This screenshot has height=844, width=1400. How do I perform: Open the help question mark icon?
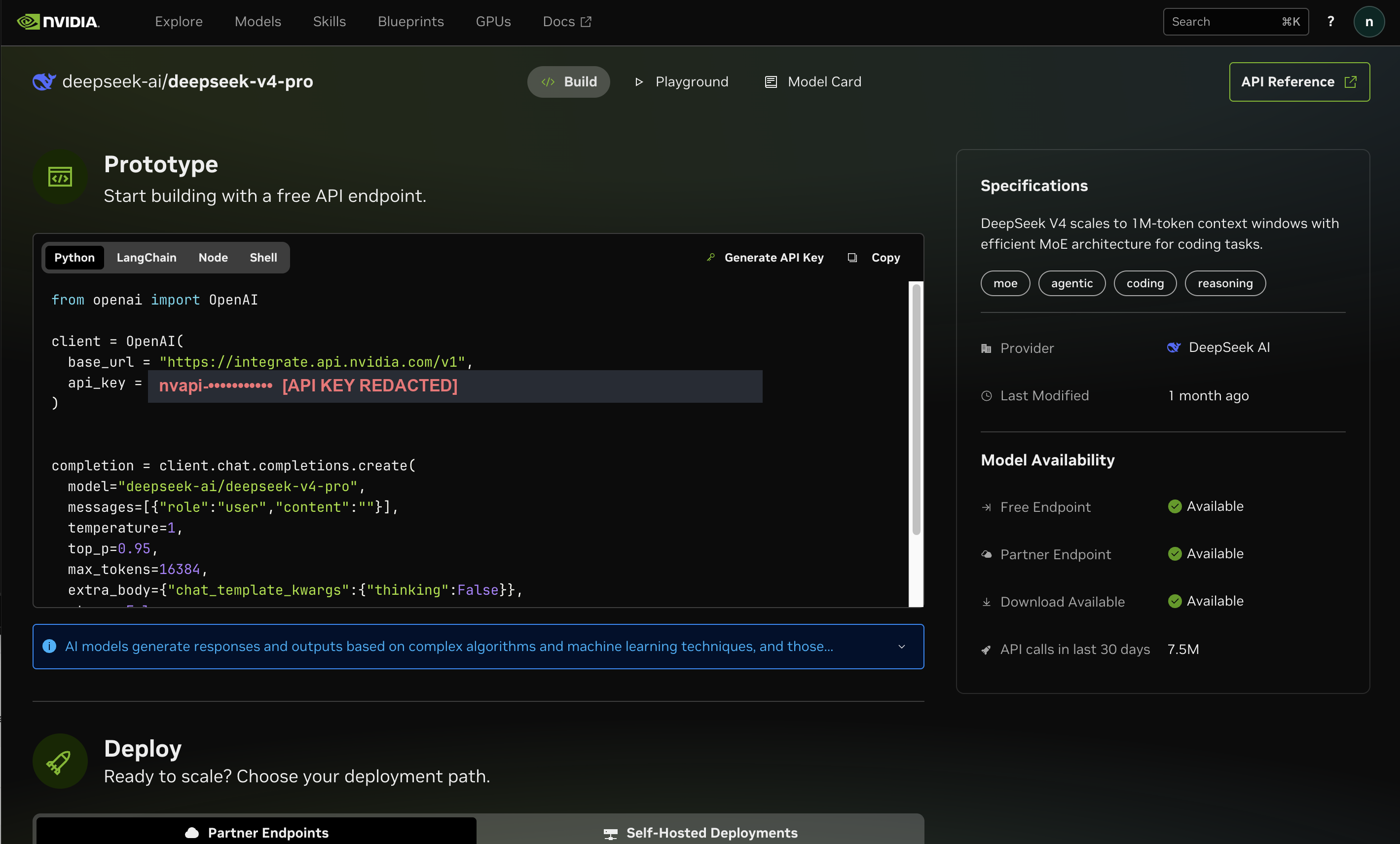pyautogui.click(x=1330, y=22)
